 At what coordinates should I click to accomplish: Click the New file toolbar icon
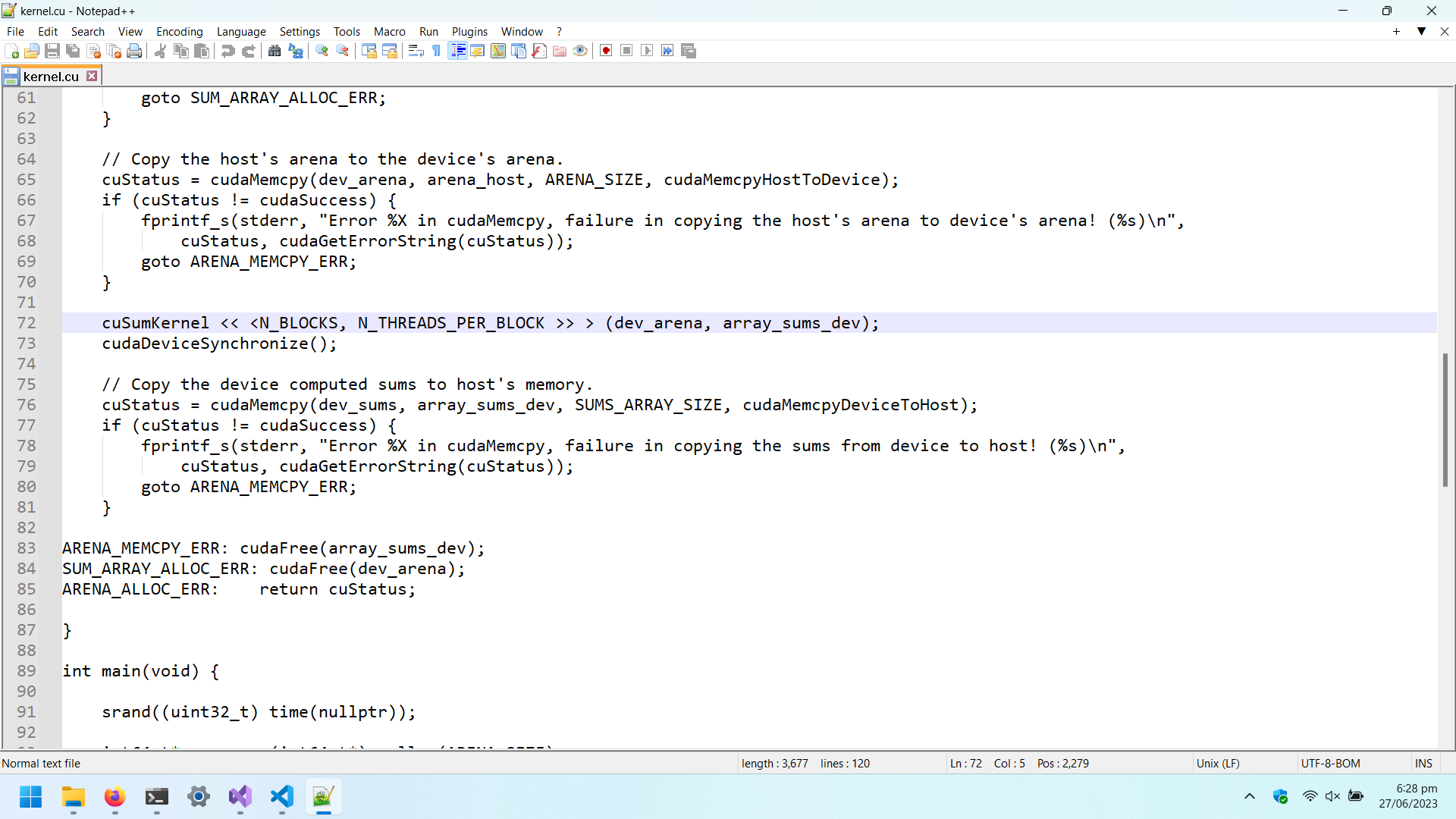(12, 51)
